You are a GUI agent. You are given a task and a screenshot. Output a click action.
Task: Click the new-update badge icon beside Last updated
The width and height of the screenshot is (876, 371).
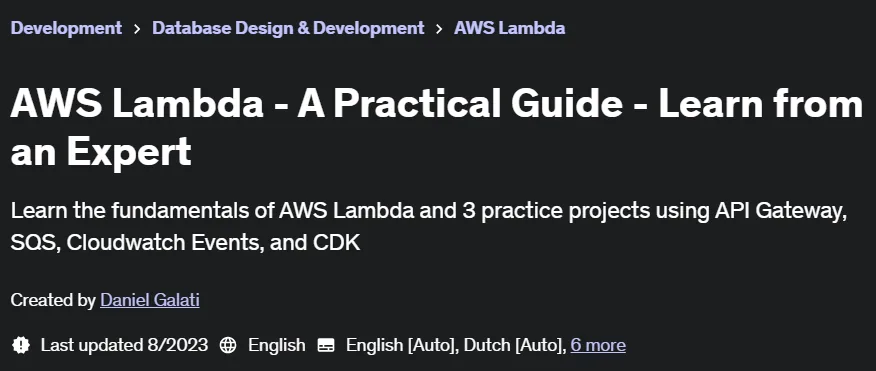[x=21, y=345]
